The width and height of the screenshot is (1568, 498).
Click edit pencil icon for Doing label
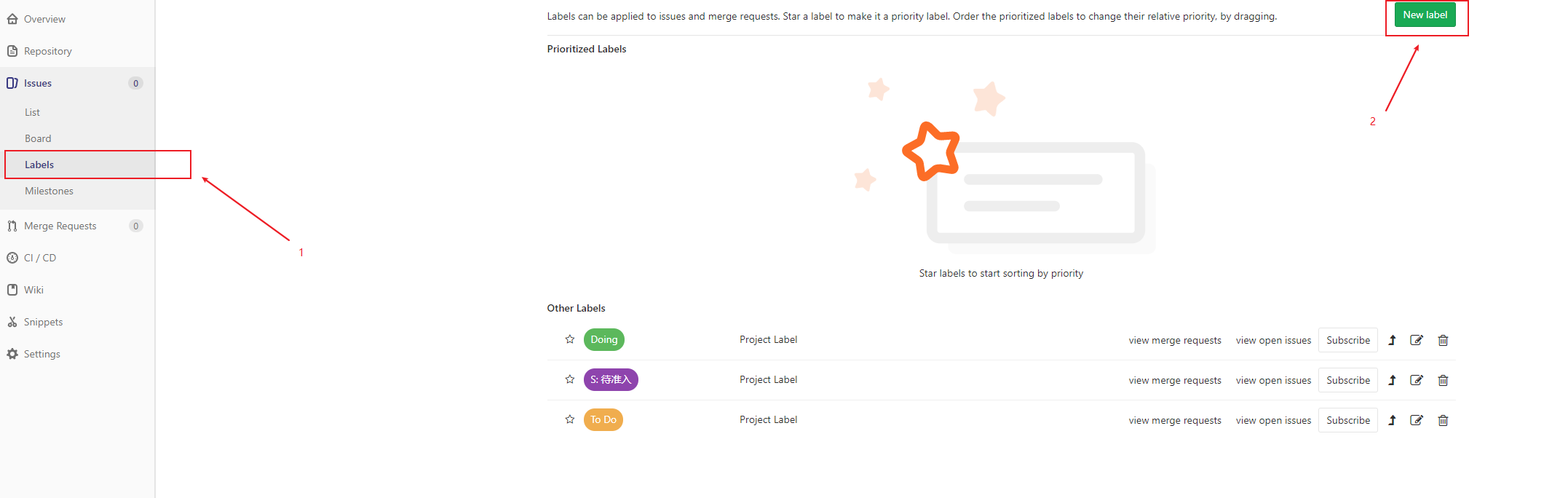pos(1417,340)
